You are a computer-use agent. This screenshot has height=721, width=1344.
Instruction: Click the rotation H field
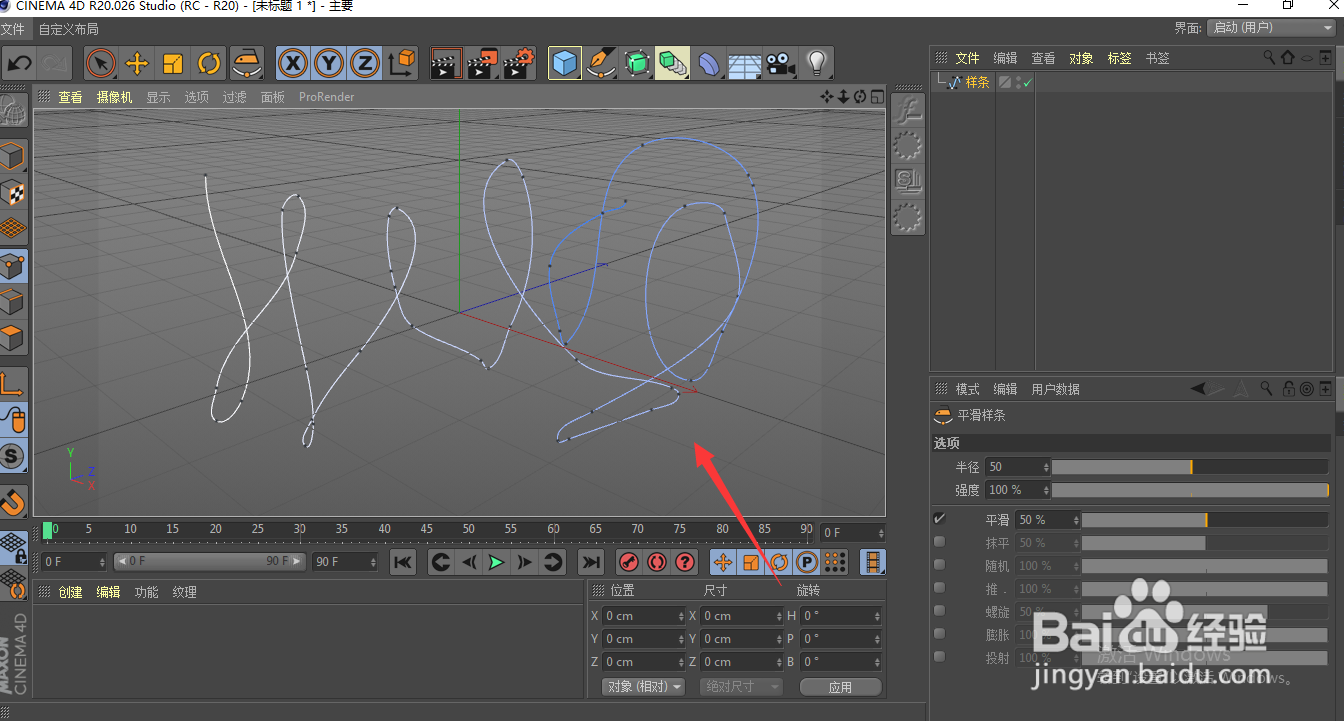840,616
